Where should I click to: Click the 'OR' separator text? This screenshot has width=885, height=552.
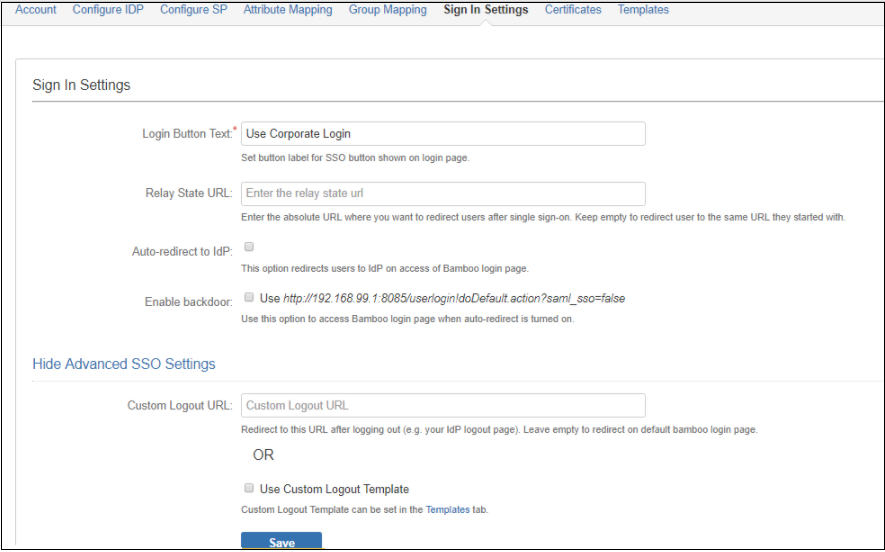click(x=263, y=455)
